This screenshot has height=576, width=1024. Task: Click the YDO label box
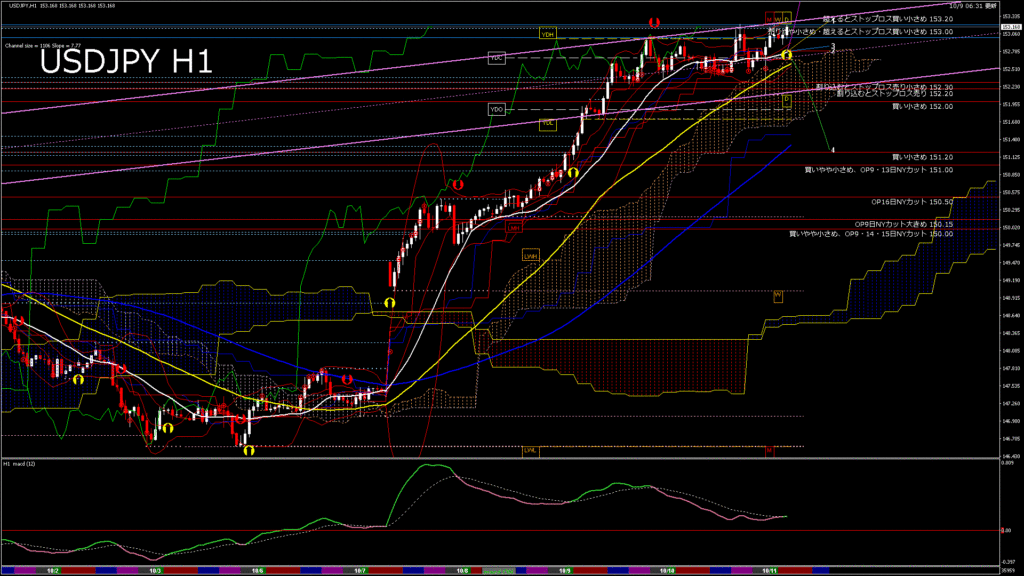[x=496, y=108]
